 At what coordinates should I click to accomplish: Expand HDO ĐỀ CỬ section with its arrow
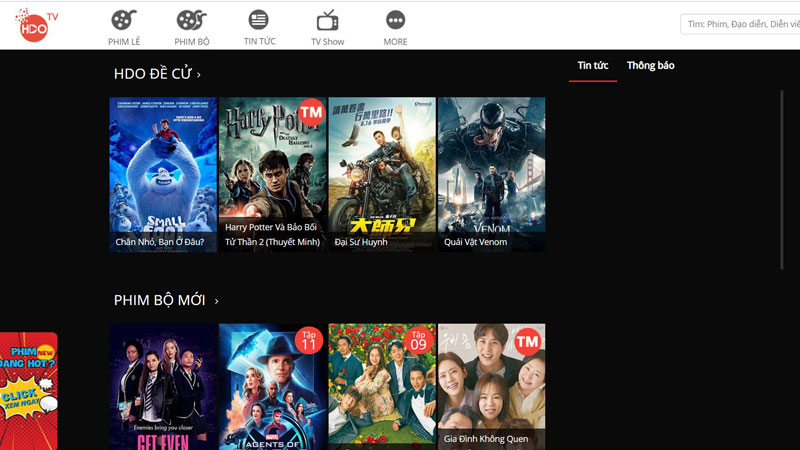pyautogui.click(x=198, y=75)
